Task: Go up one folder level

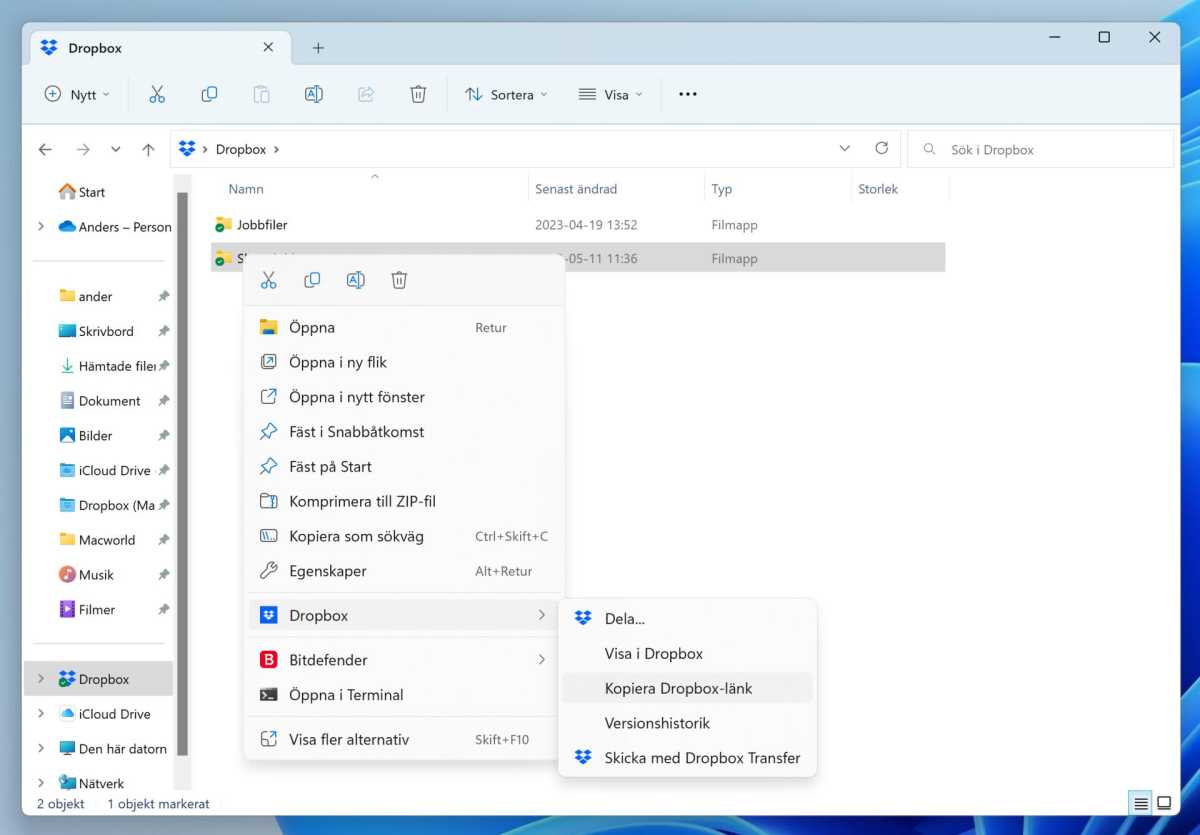Action: 148,149
